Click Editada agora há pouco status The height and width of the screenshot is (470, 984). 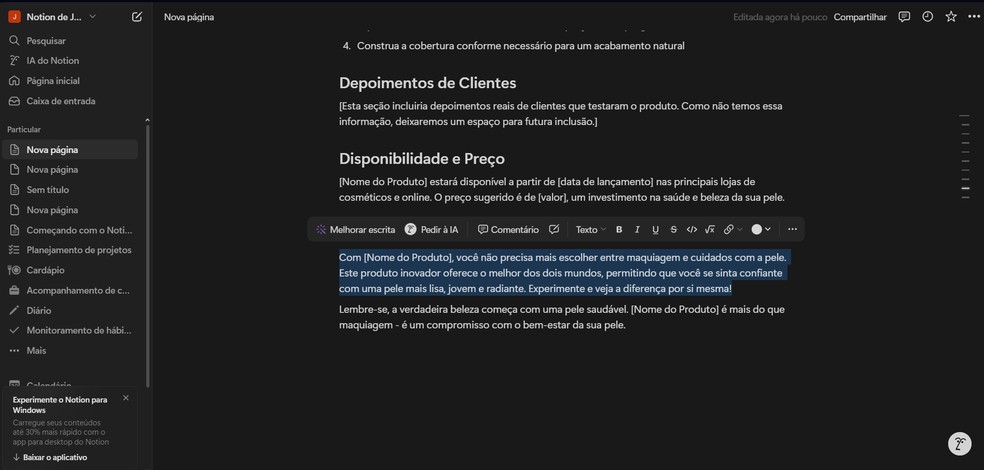click(780, 17)
